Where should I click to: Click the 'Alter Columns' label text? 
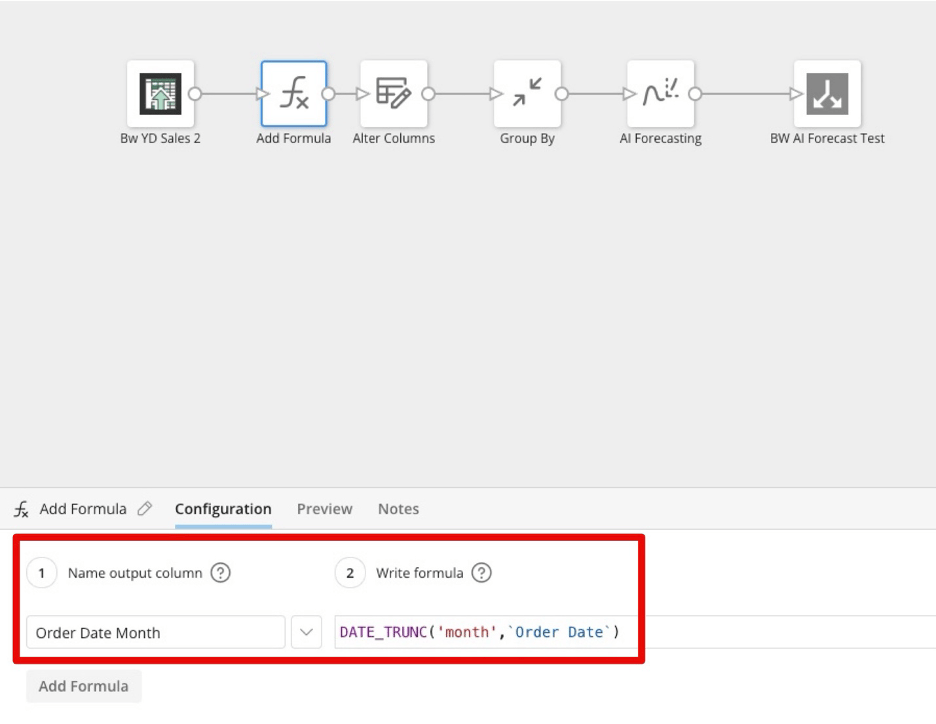click(394, 138)
